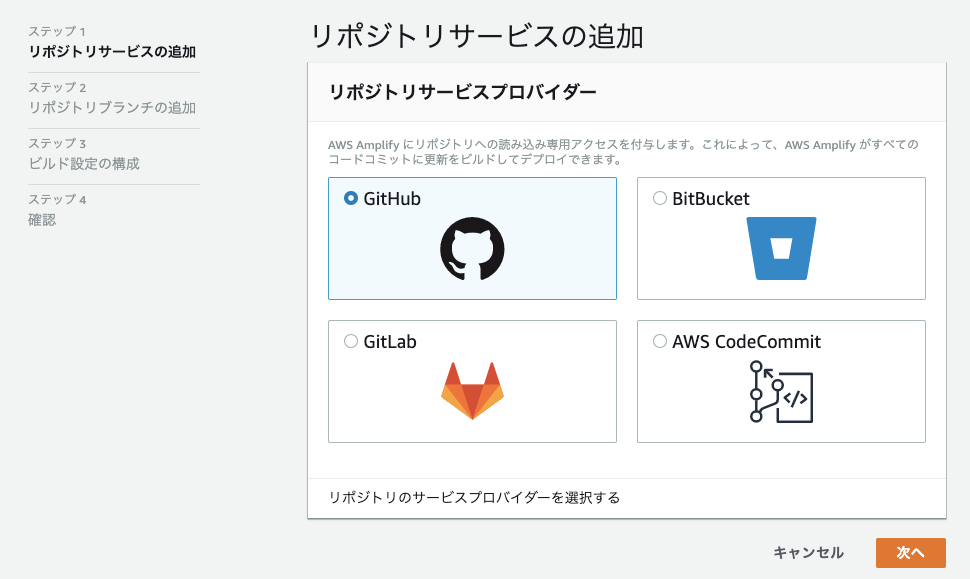The width and height of the screenshot is (970, 579).
Task: Choose the AWS CodeCommit radio option
Action: 659,341
